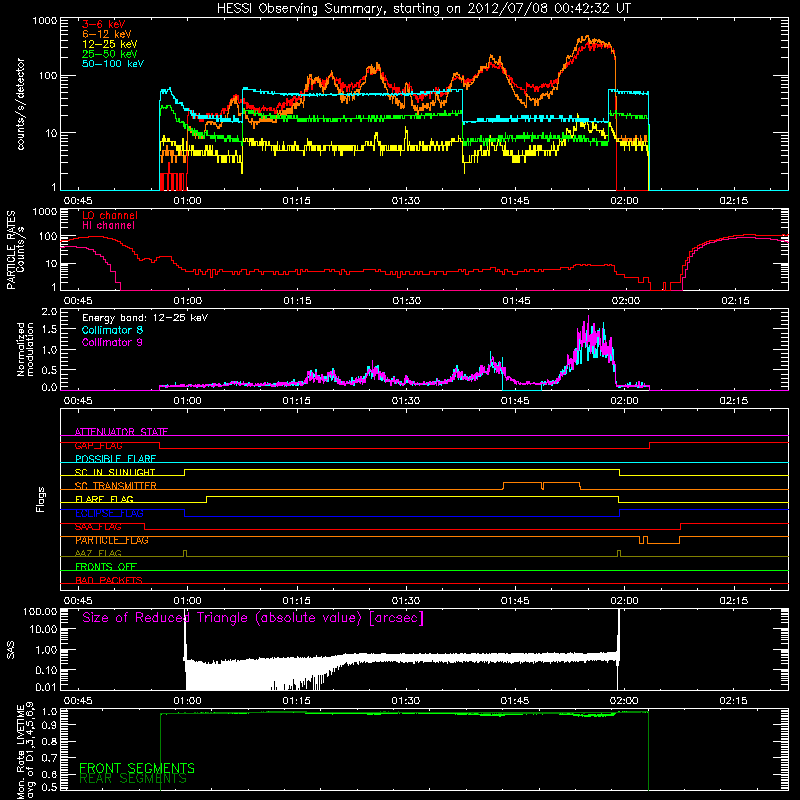
Task: Select the AAZ_FLAG label
Action: tap(98, 554)
